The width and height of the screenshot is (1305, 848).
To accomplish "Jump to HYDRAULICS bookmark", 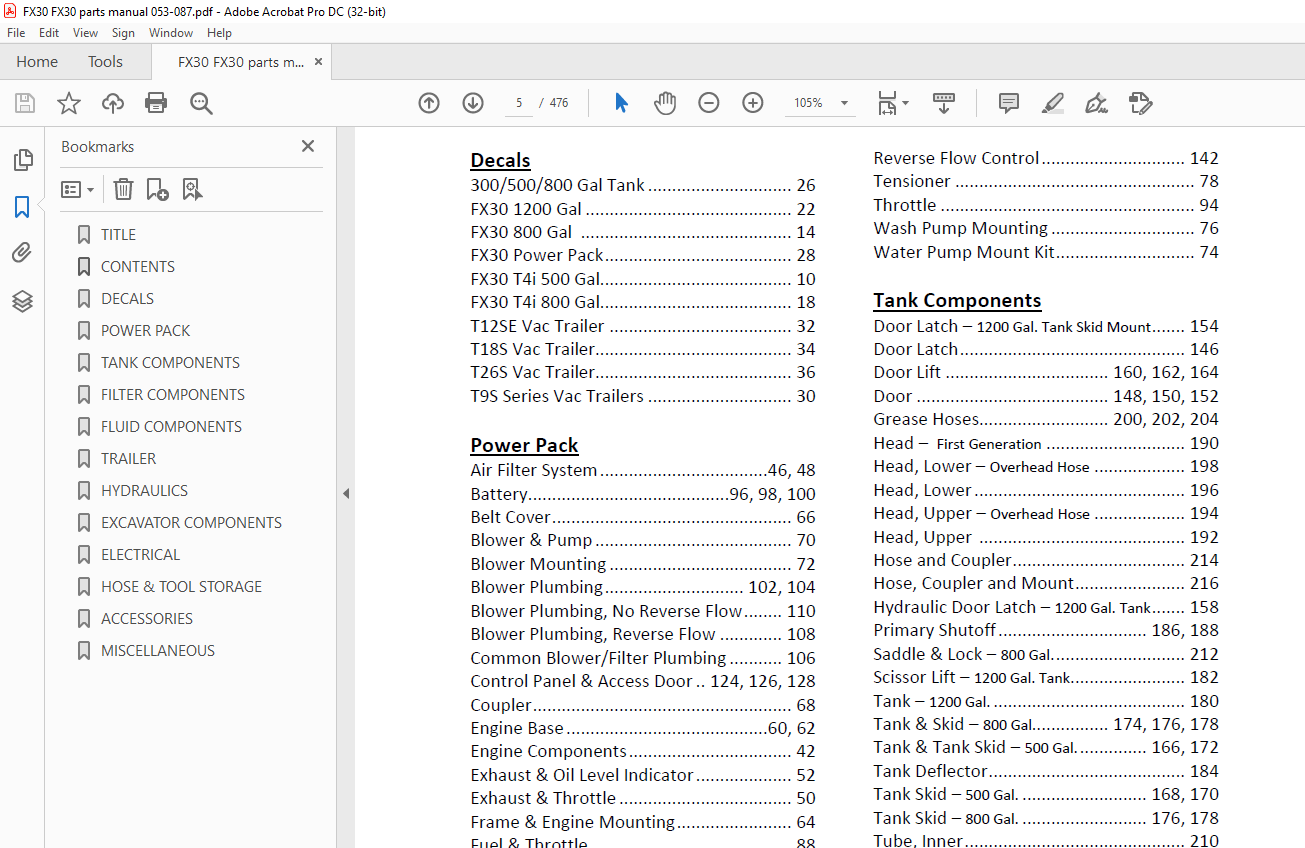I will coord(144,491).
